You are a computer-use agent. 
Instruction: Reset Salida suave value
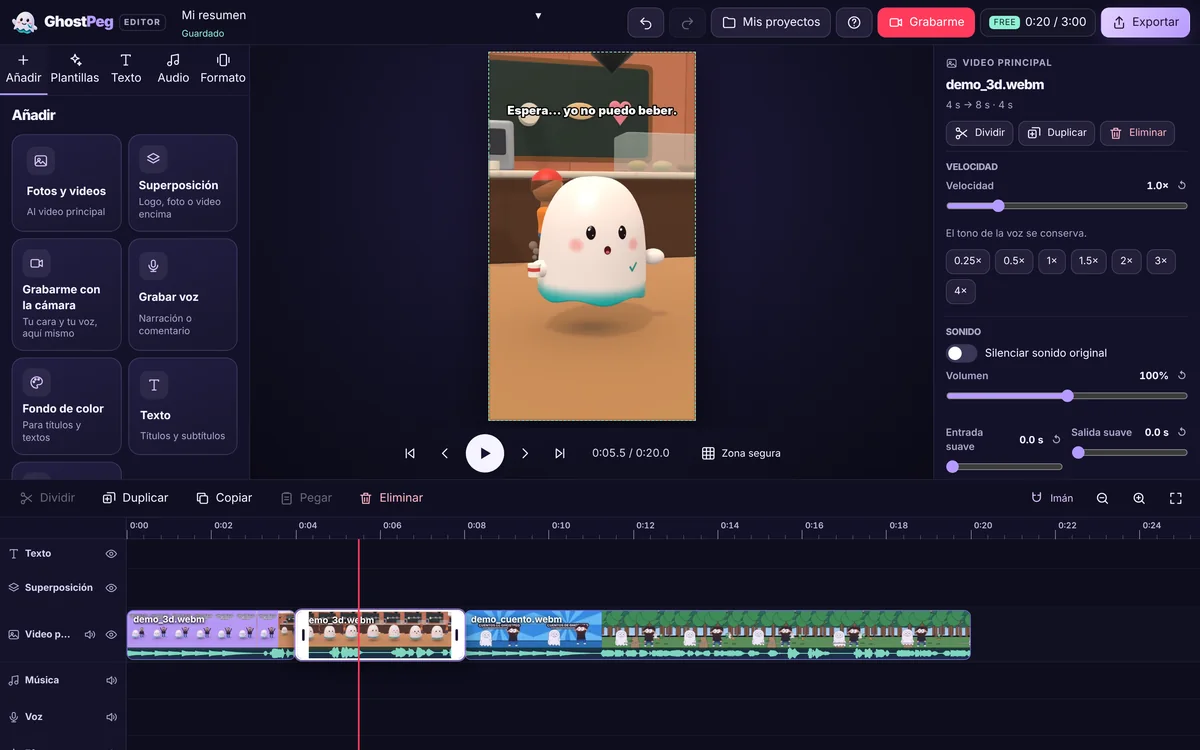(1182, 433)
